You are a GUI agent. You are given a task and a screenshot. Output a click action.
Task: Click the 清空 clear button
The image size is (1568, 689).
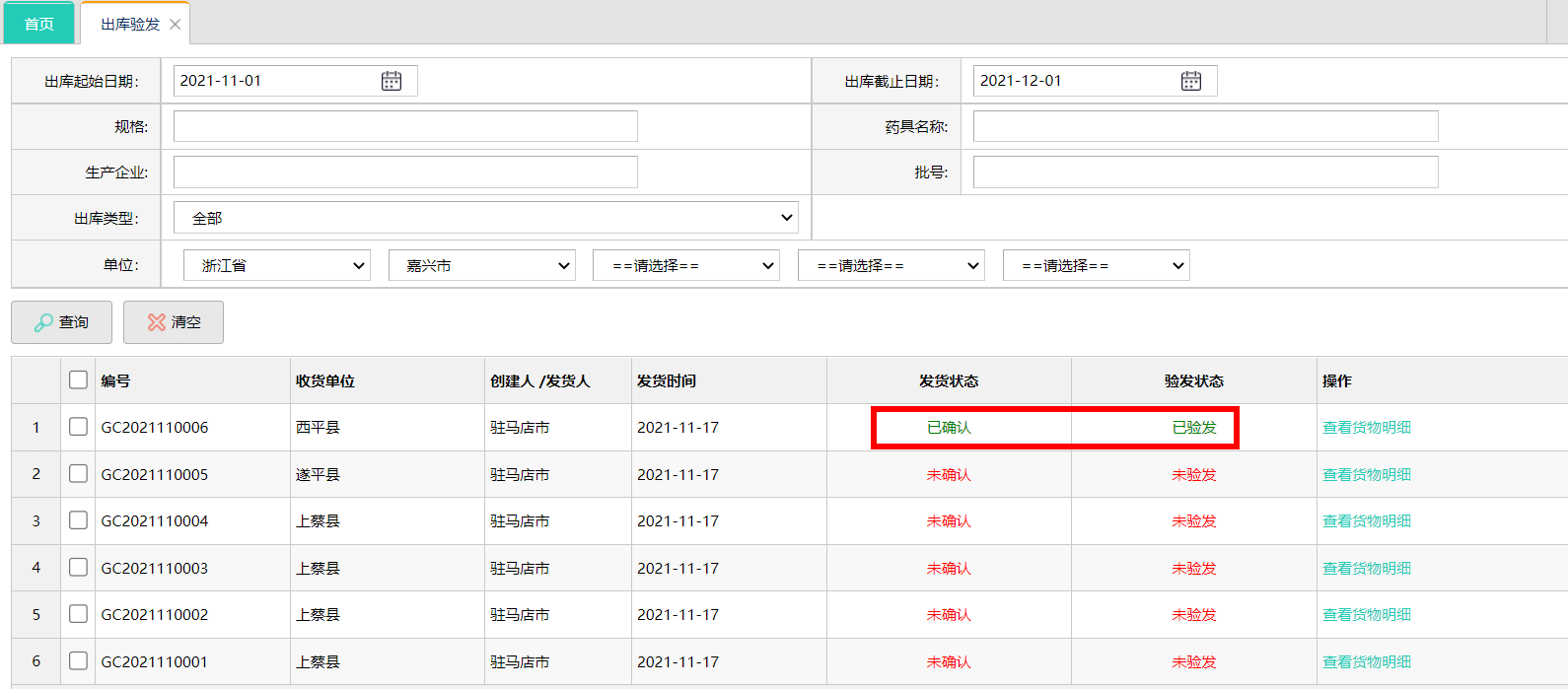point(174,322)
